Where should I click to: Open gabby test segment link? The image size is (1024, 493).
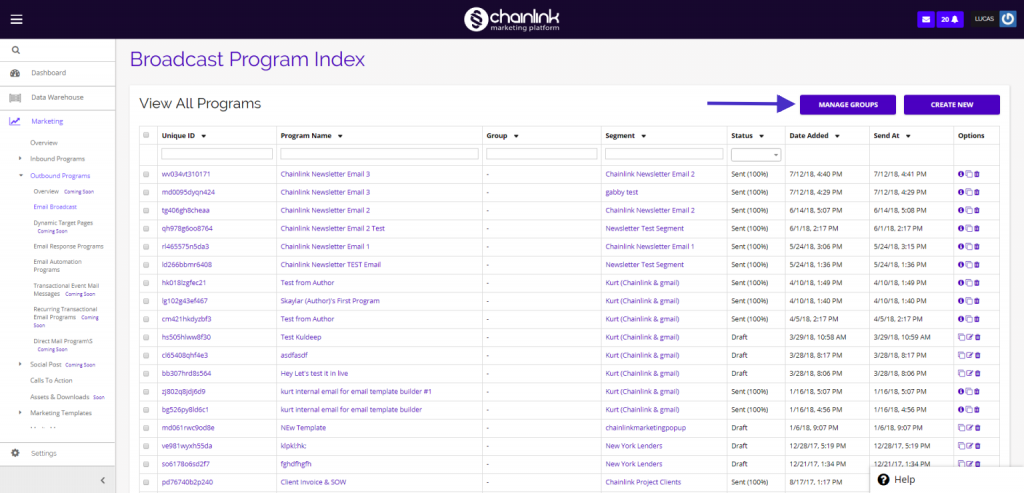click(x=622, y=193)
